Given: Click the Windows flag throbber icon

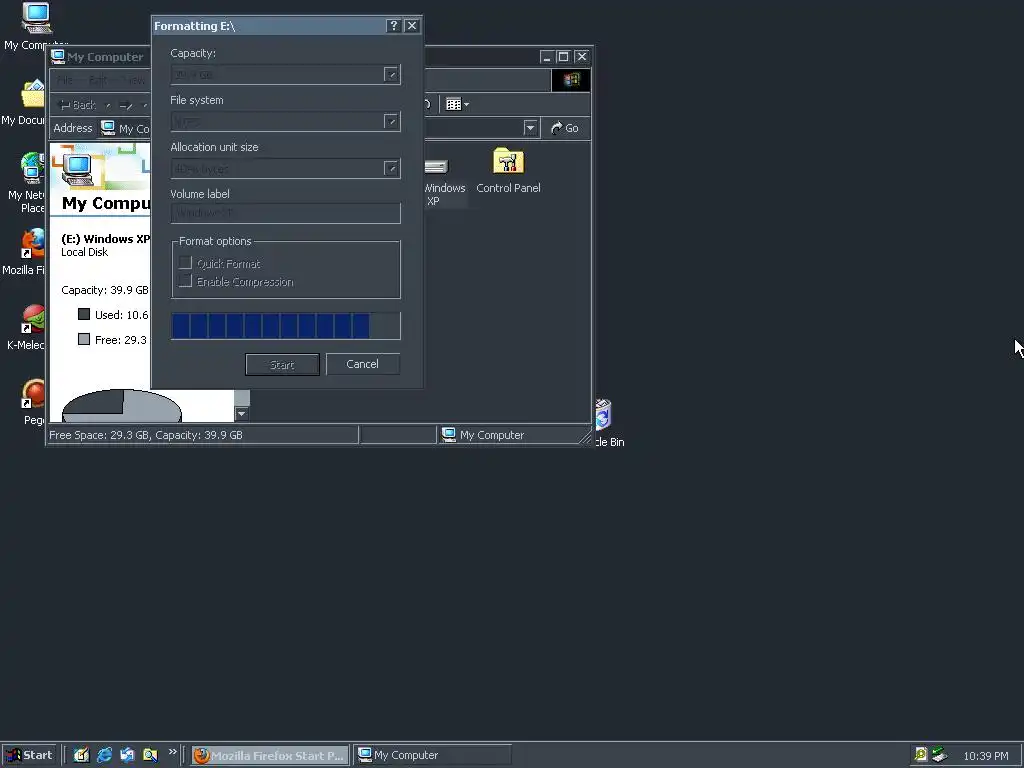Looking at the screenshot, I should pyautogui.click(x=571, y=80).
